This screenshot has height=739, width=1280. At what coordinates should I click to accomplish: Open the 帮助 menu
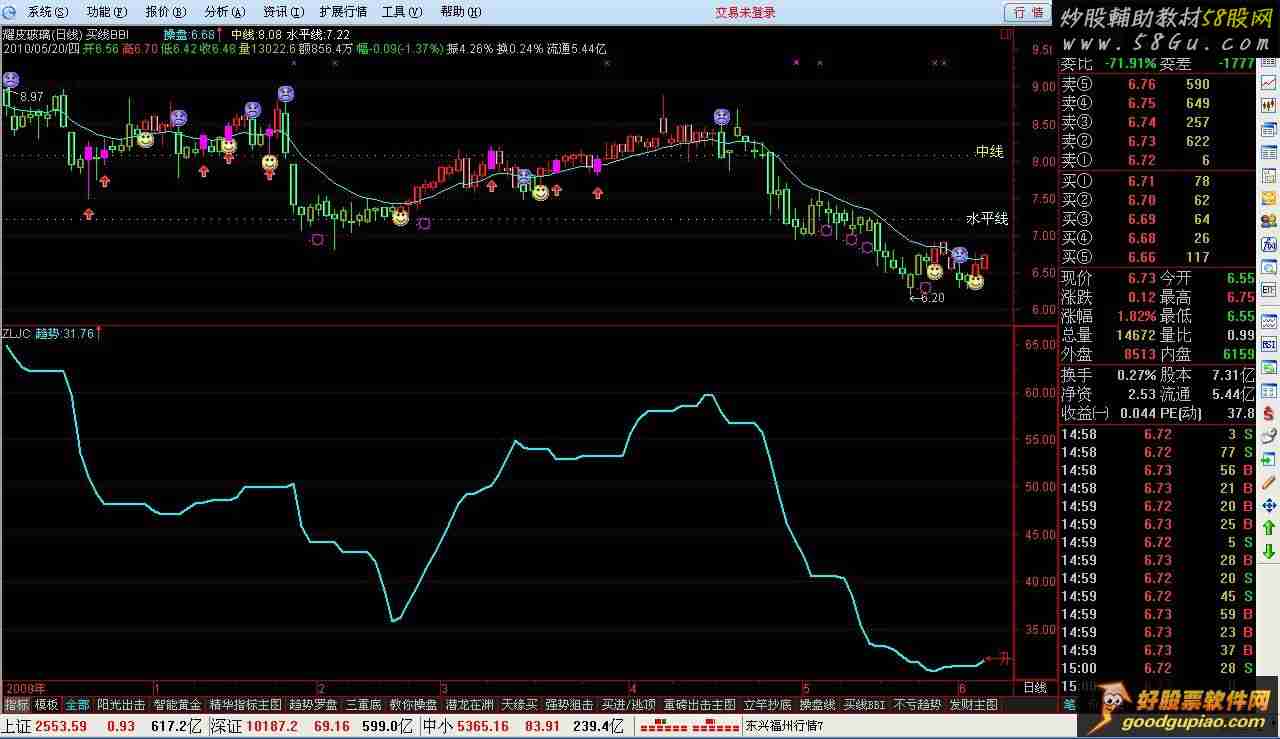[462, 12]
